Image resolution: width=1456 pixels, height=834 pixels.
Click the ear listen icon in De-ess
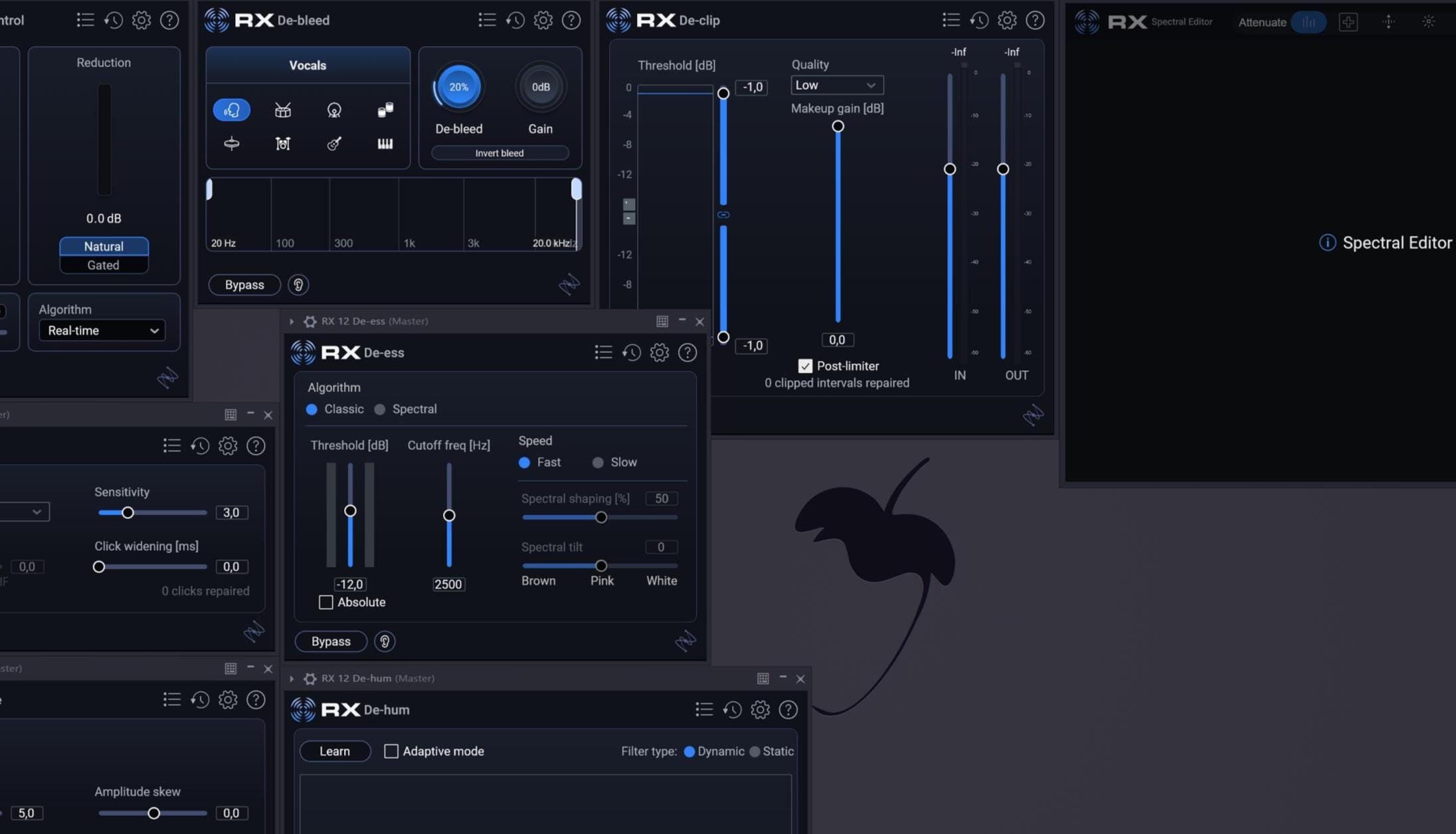(385, 641)
